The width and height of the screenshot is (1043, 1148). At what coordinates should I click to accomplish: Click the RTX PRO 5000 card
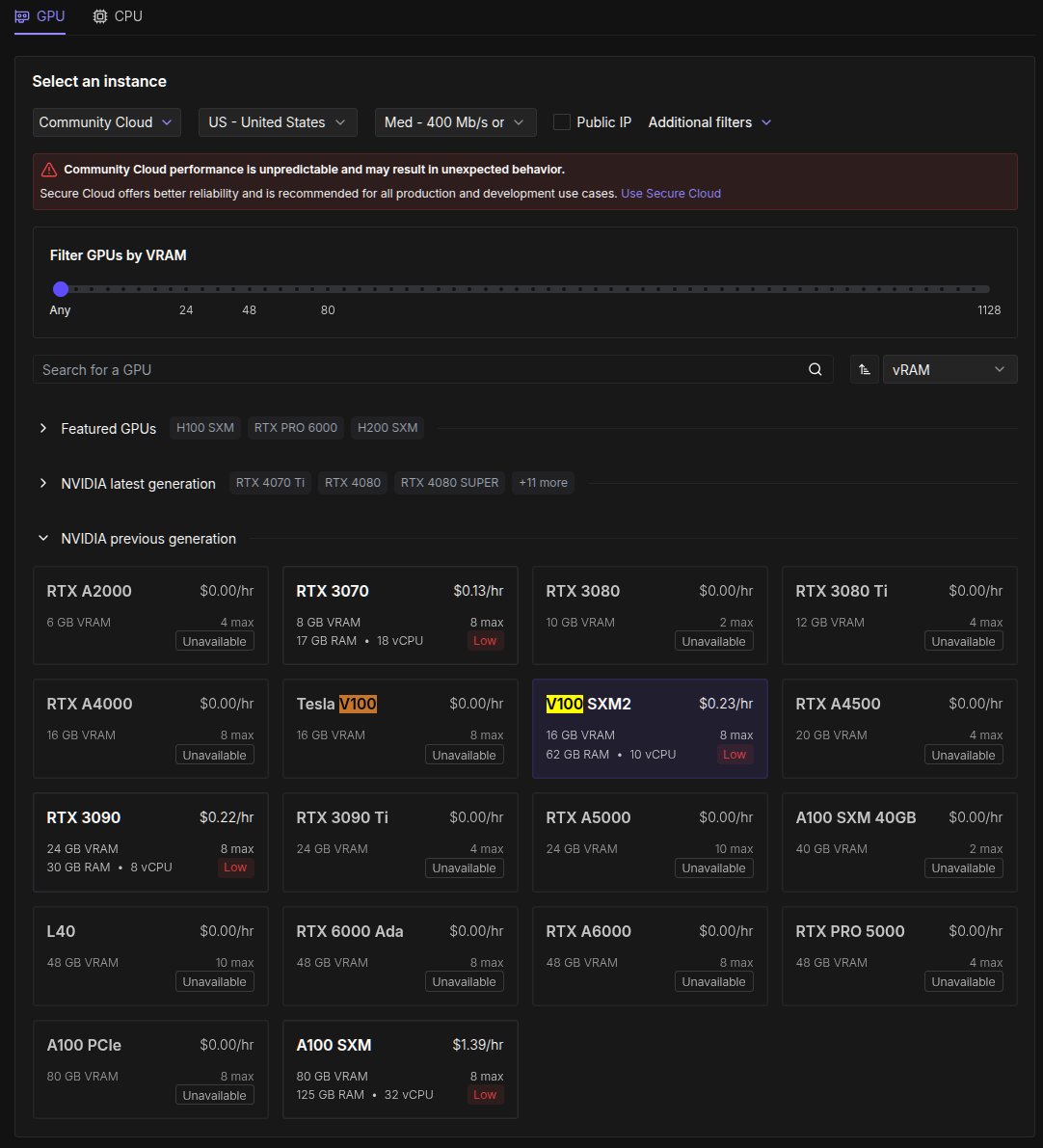pyautogui.click(x=899, y=955)
